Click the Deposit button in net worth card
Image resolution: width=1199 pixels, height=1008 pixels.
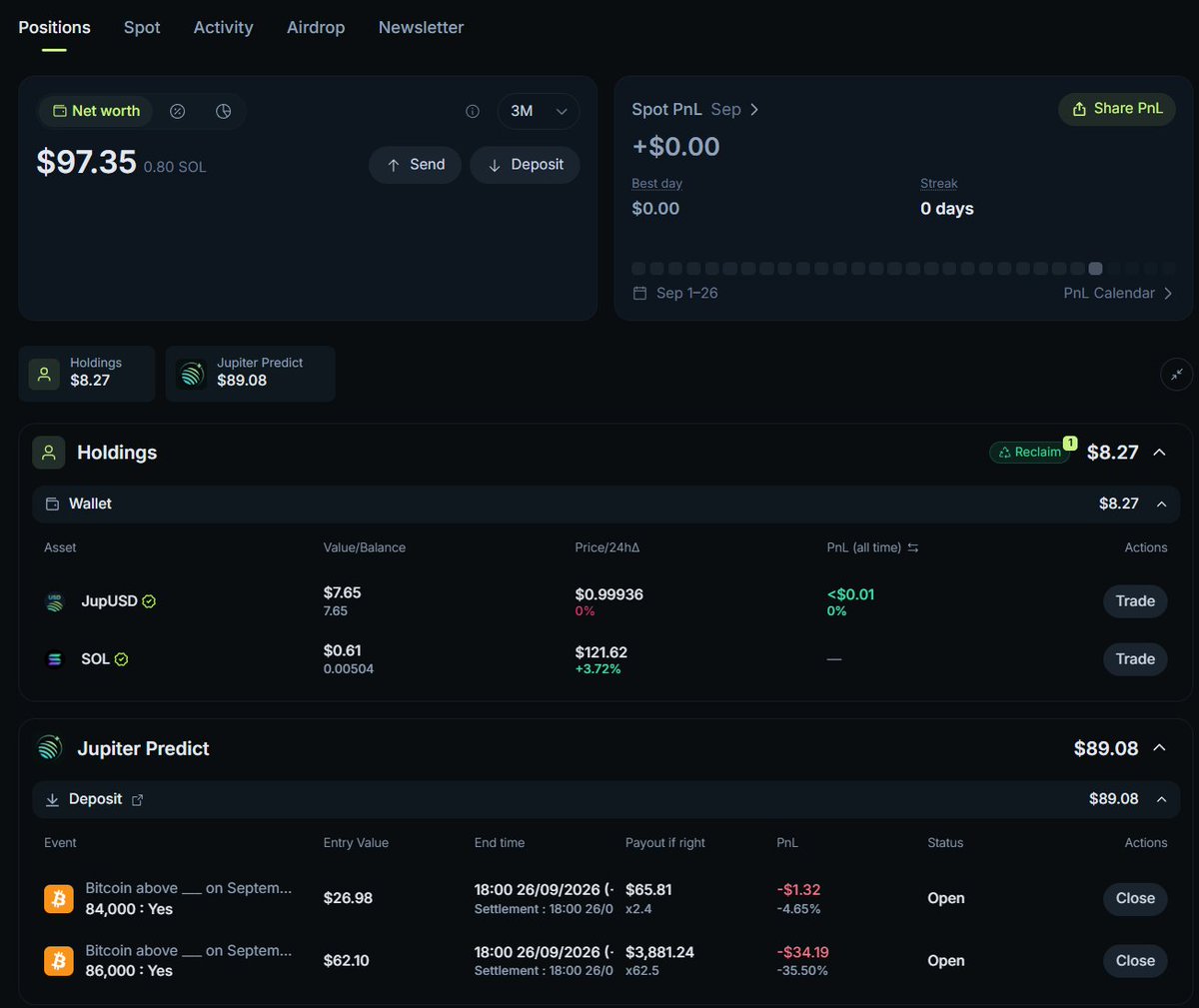tap(525, 165)
